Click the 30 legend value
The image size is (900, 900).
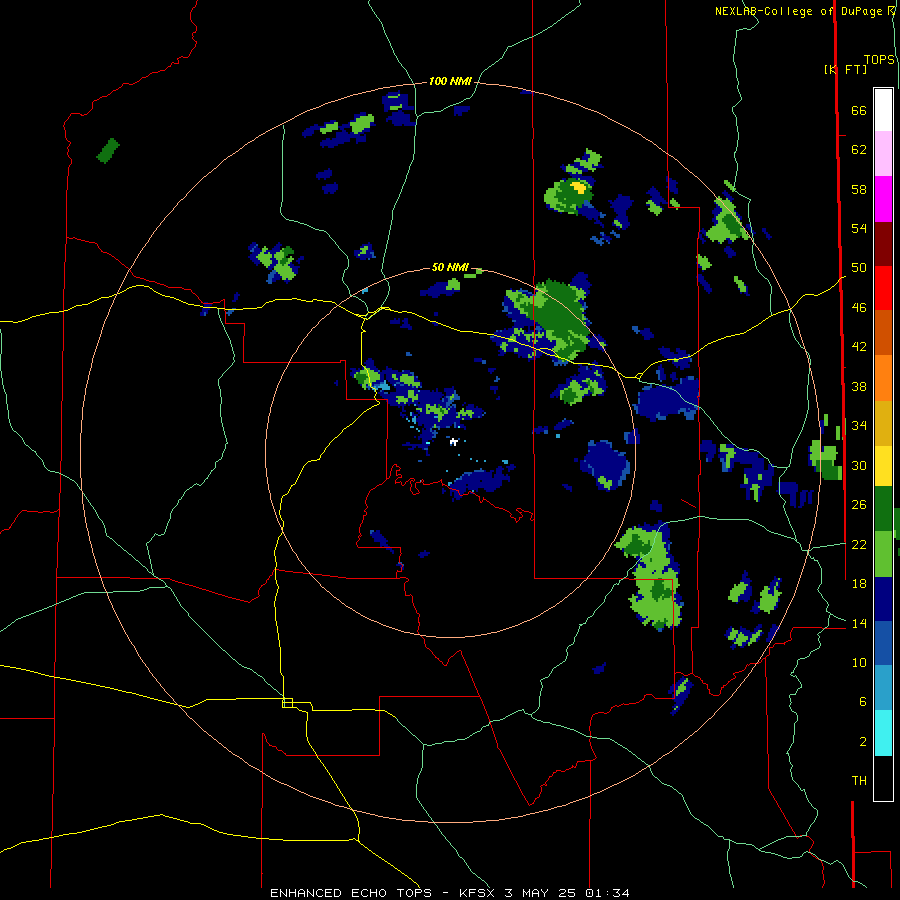coord(859,465)
